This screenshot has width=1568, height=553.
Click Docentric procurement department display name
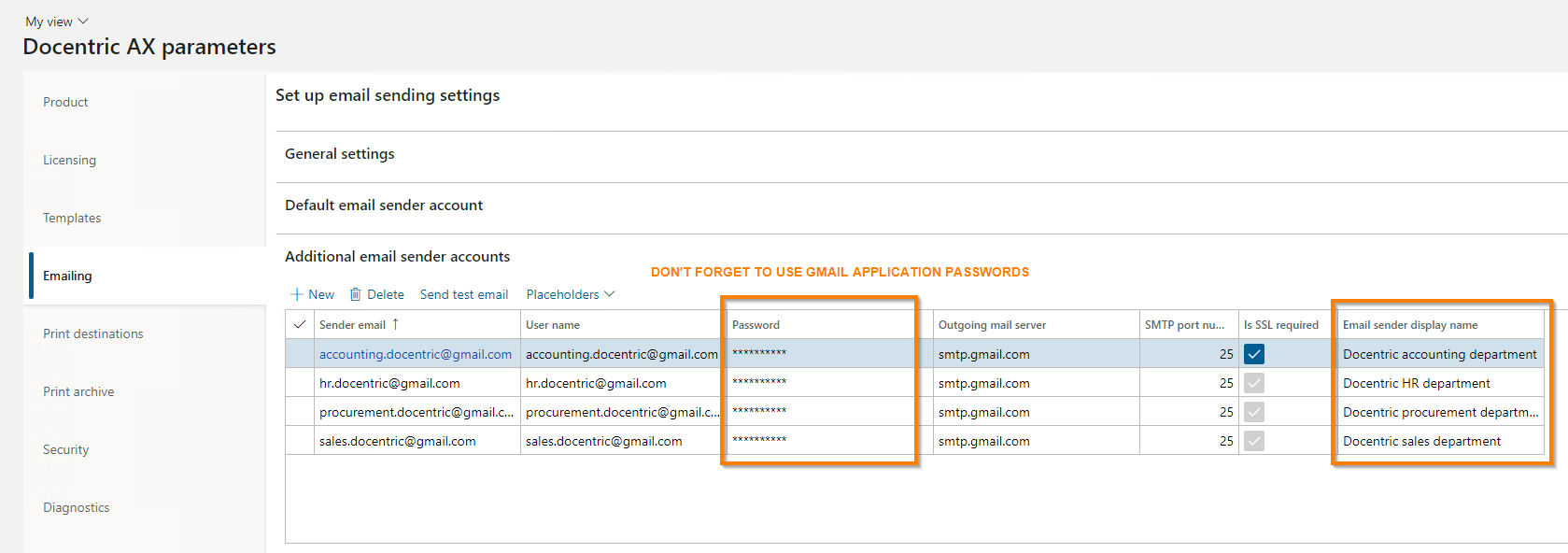[1441, 412]
